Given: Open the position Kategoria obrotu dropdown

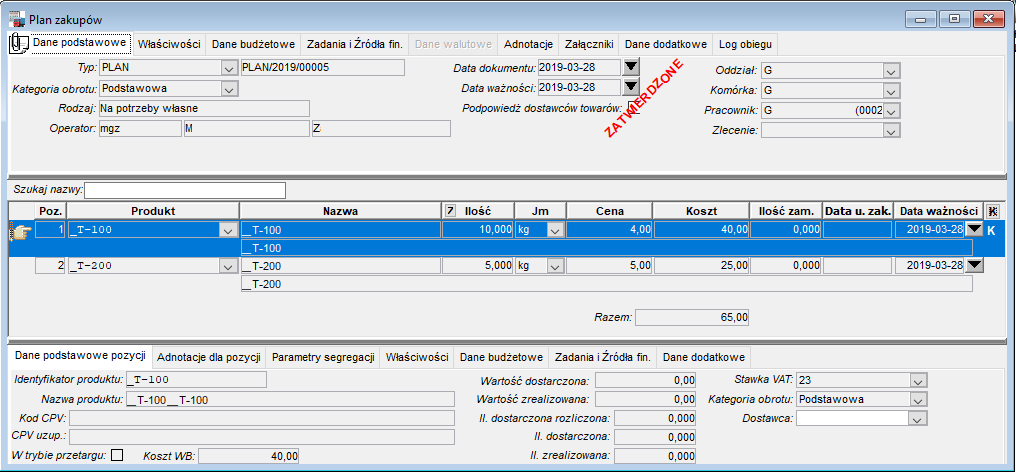Looking at the screenshot, I should click(x=919, y=399).
